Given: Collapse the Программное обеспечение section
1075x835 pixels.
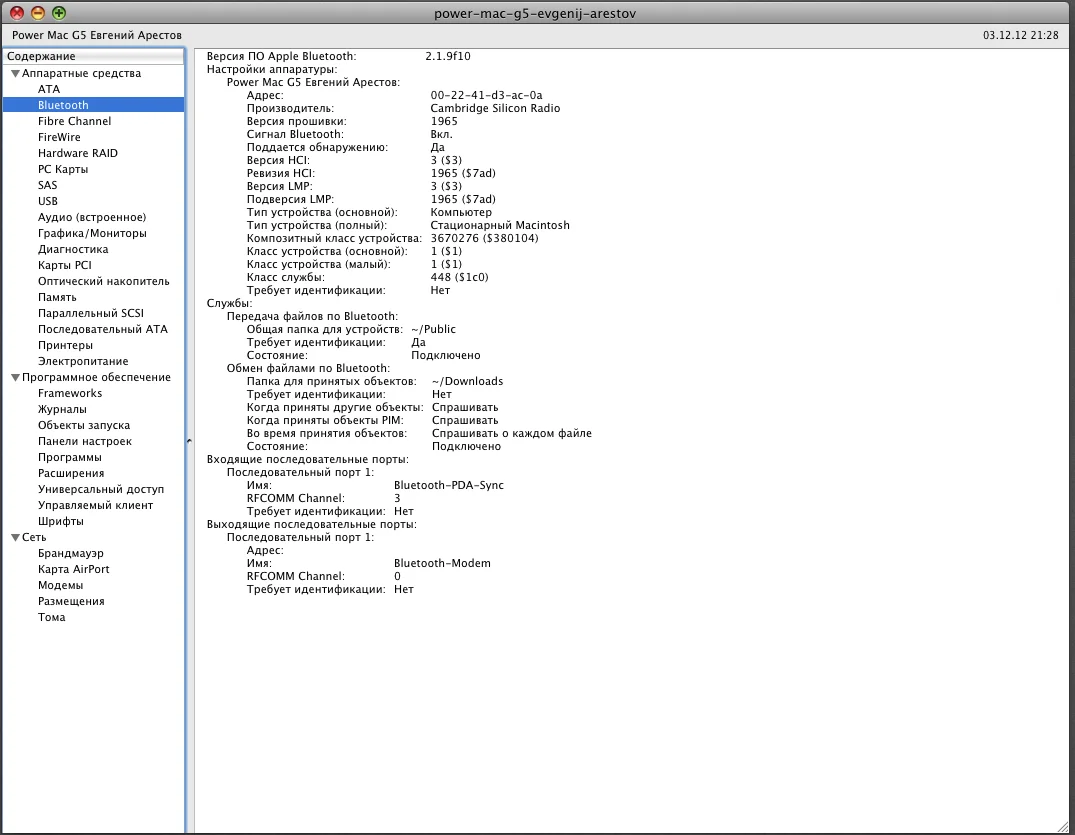Looking at the screenshot, I should tap(15, 377).
